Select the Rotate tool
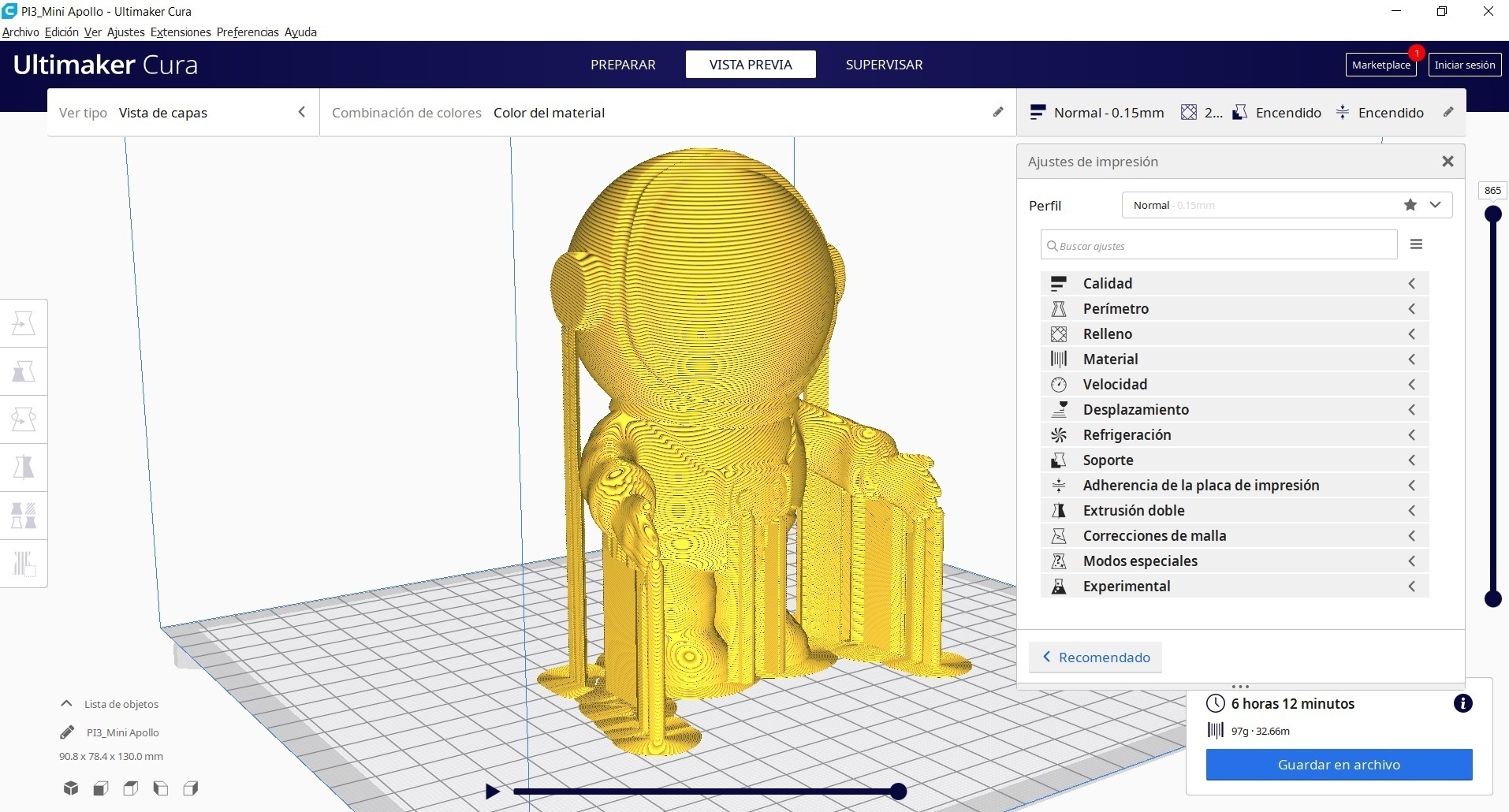1509x812 pixels. click(x=24, y=419)
